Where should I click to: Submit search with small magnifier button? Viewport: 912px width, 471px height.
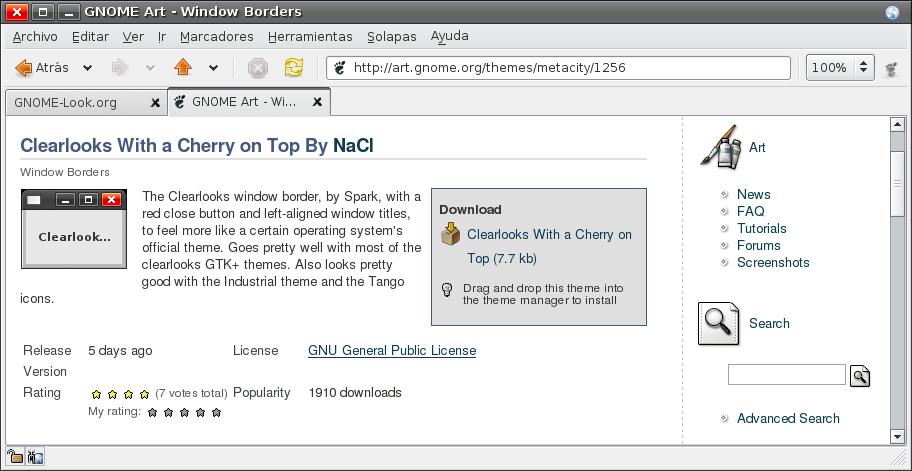point(860,376)
